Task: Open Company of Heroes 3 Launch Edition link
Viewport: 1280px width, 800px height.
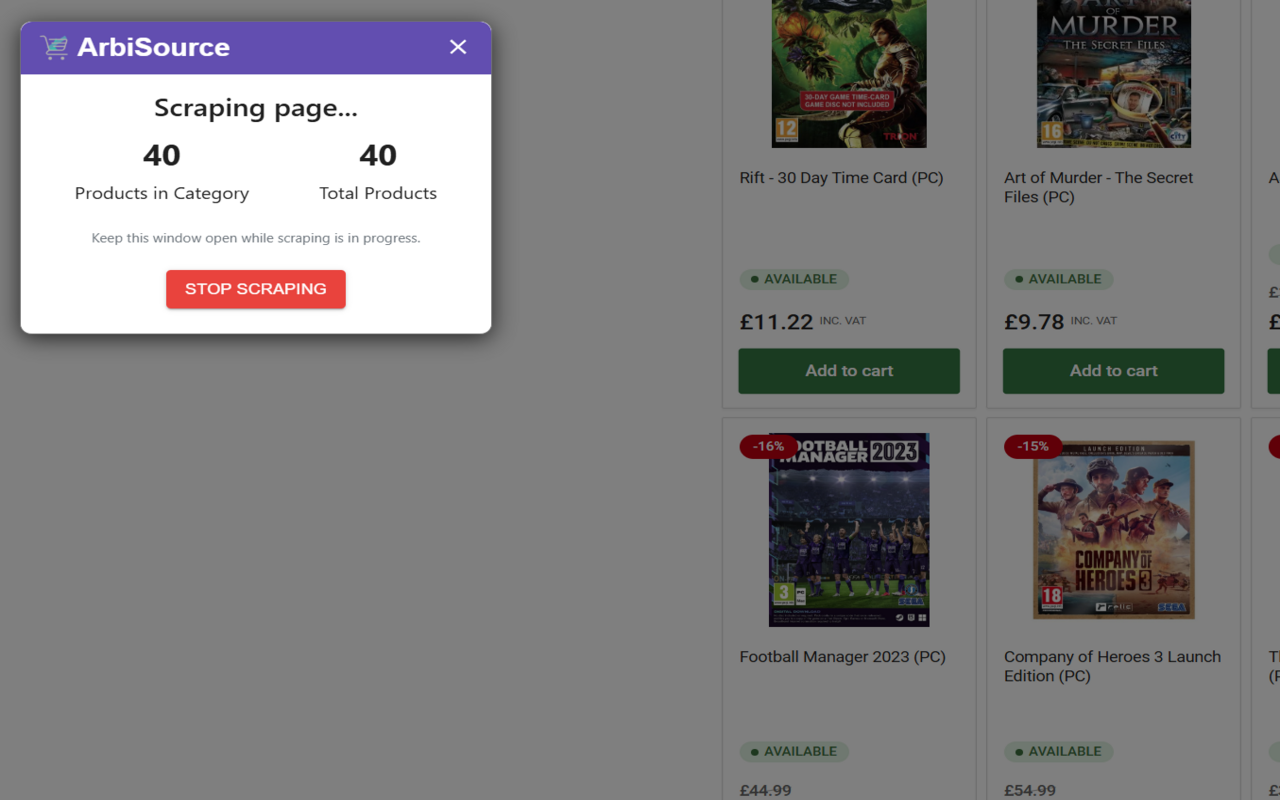Action: (x=1112, y=666)
